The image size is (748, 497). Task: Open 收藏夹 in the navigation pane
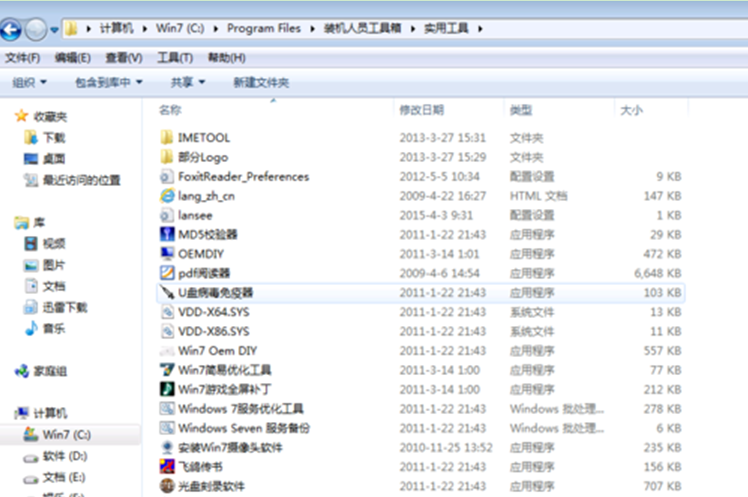pyautogui.click(x=50, y=116)
